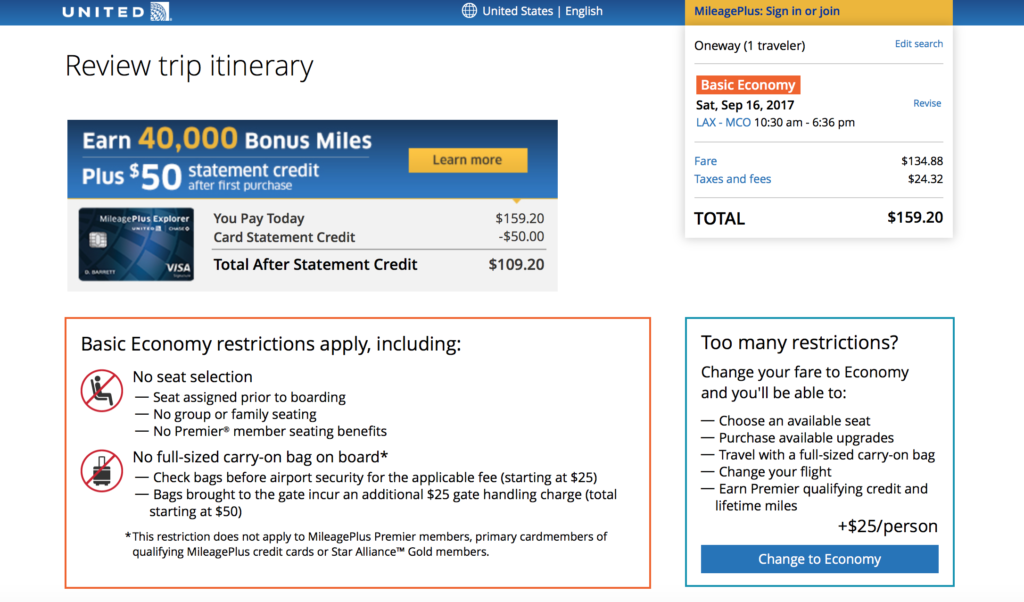Open the Edit search link
This screenshot has height=602, width=1024.
pos(918,43)
